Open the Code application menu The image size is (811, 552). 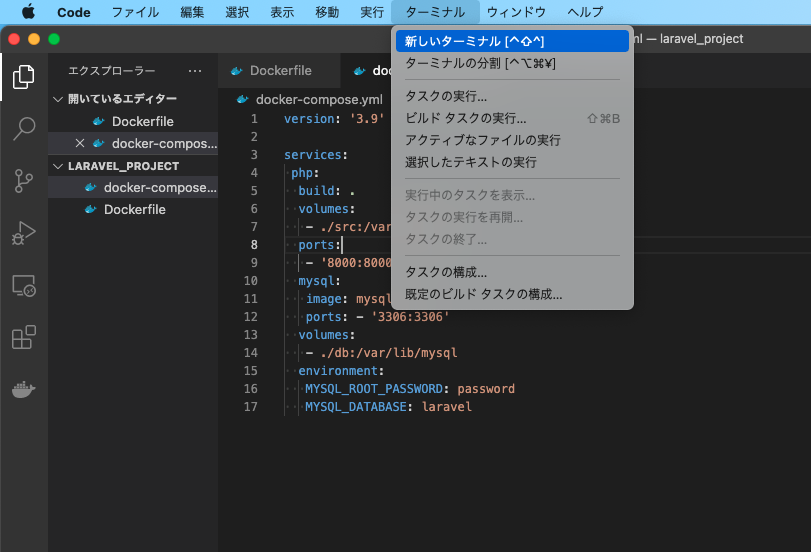[x=73, y=12]
